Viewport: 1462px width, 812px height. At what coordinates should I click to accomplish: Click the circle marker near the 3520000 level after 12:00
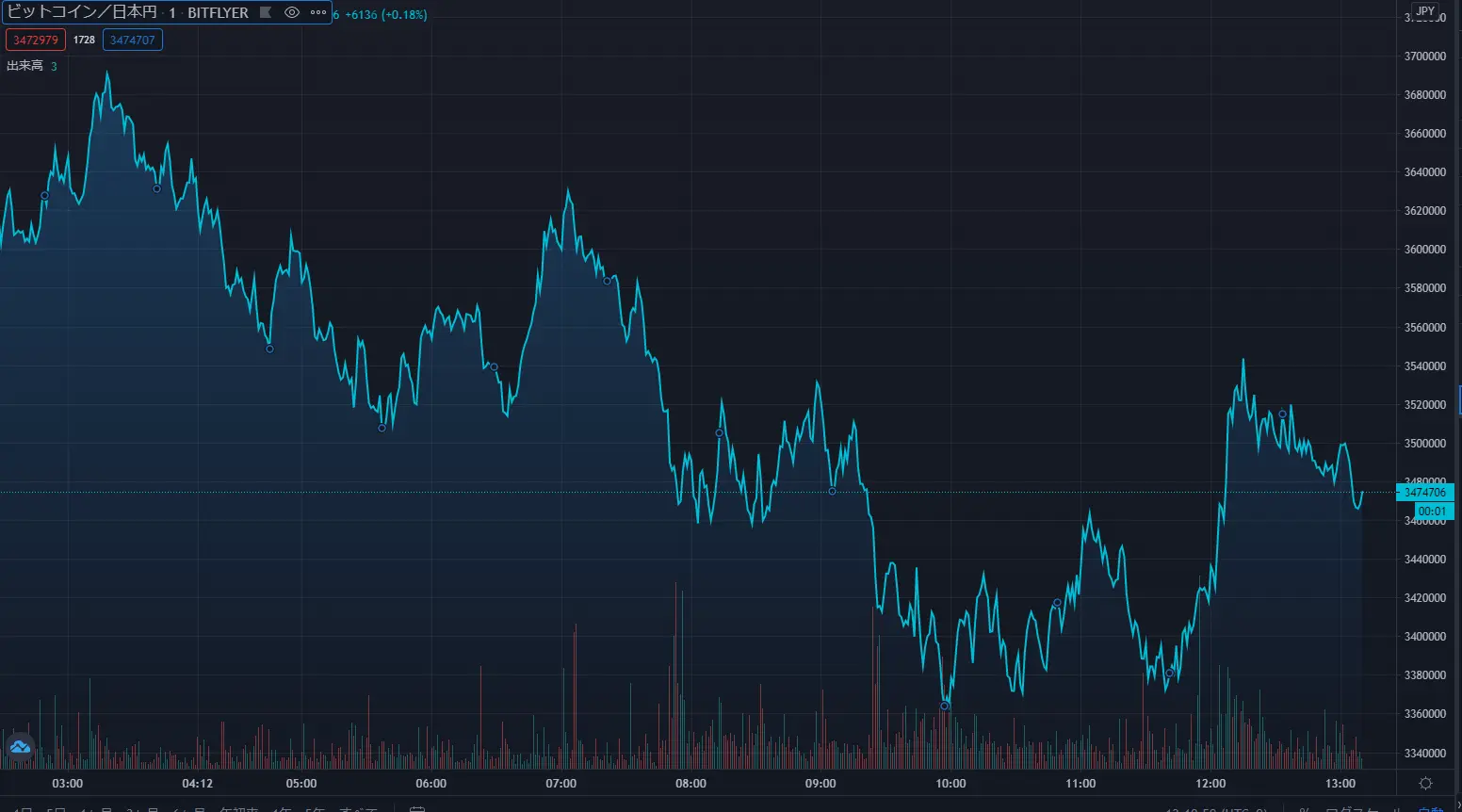click(x=1282, y=414)
